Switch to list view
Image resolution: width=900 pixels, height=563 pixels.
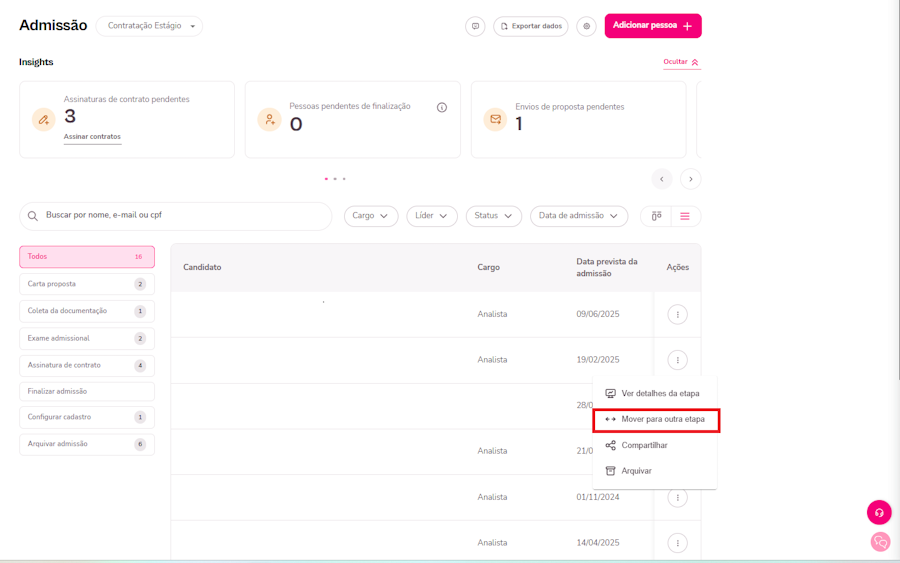[685, 216]
